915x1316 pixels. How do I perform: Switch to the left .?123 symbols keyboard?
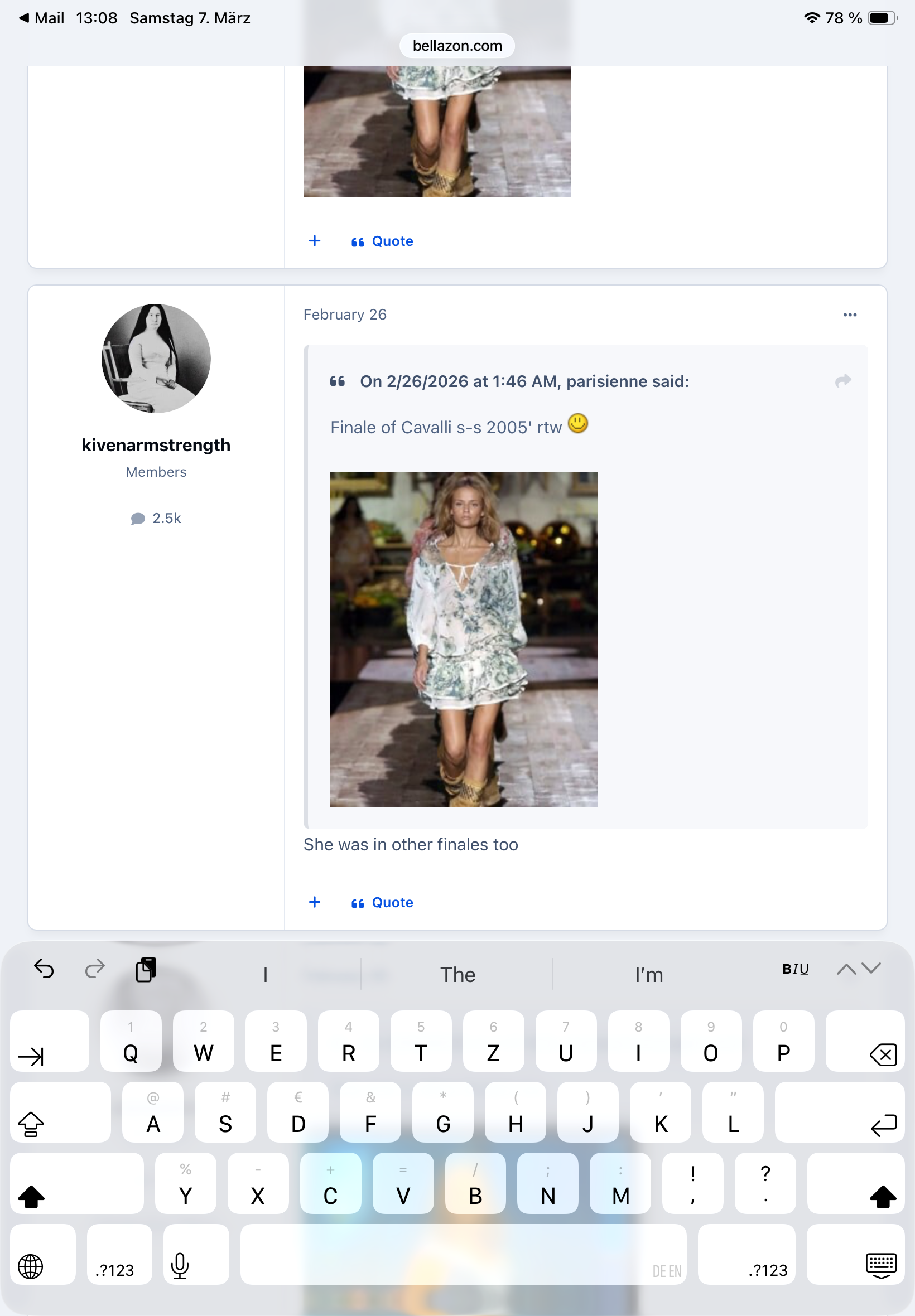115,1269
